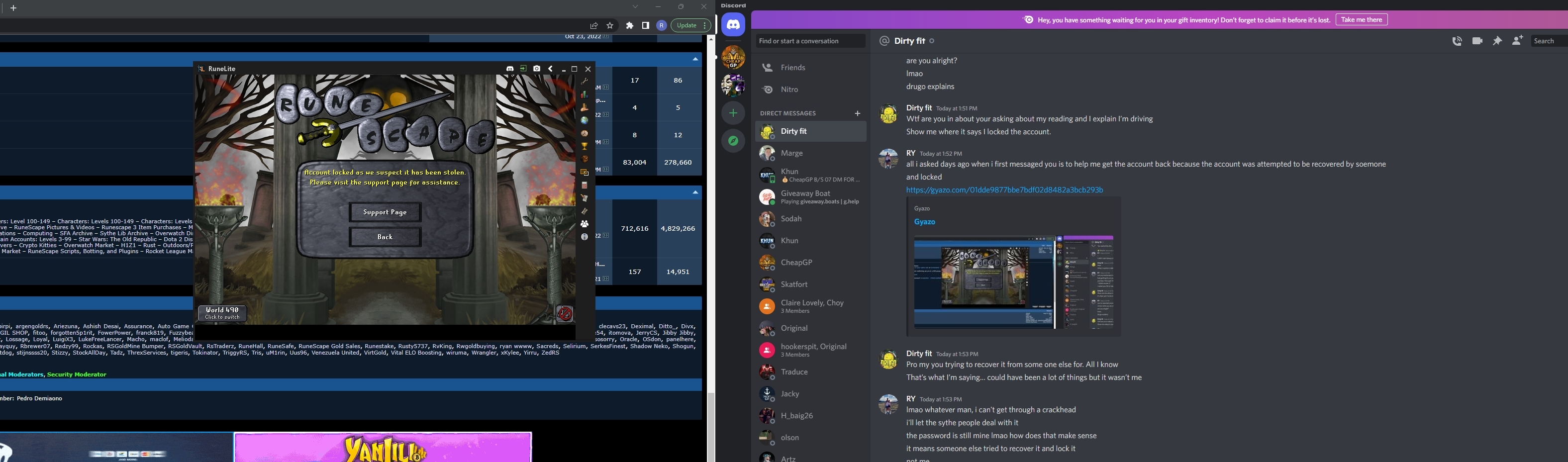Open RuneLite paw-print friends panel icon
Image resolution: width=1568 pixels, height=462 pixels.
[x=585, y=224]
